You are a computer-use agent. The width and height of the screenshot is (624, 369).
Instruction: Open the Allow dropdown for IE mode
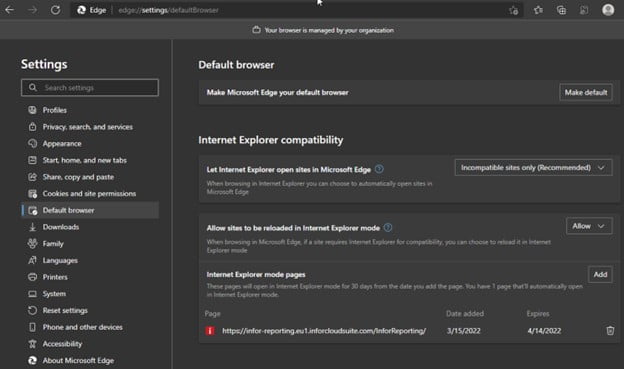tap(589, 226)
